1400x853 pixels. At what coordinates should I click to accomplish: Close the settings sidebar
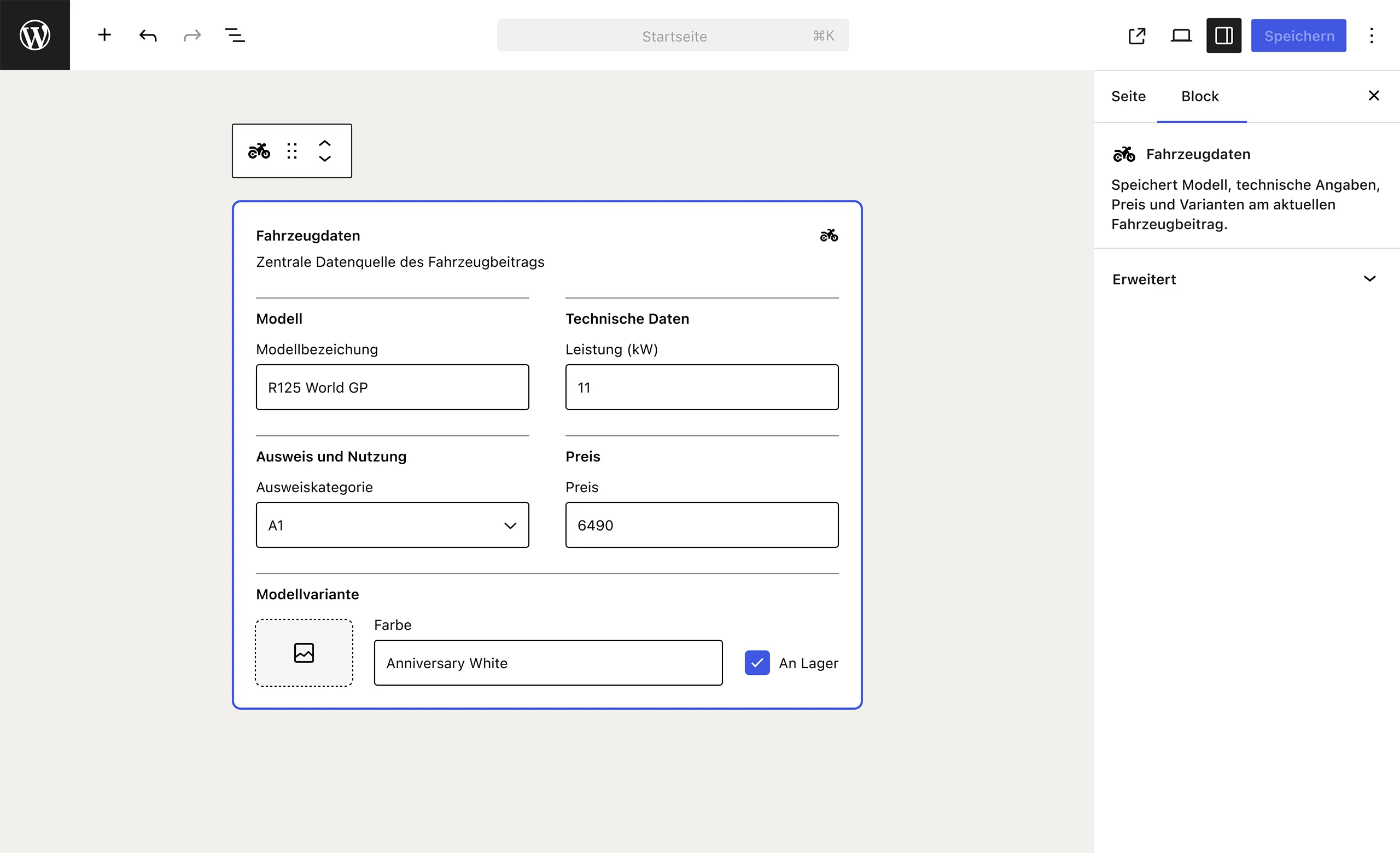[x=1374, y=95]
